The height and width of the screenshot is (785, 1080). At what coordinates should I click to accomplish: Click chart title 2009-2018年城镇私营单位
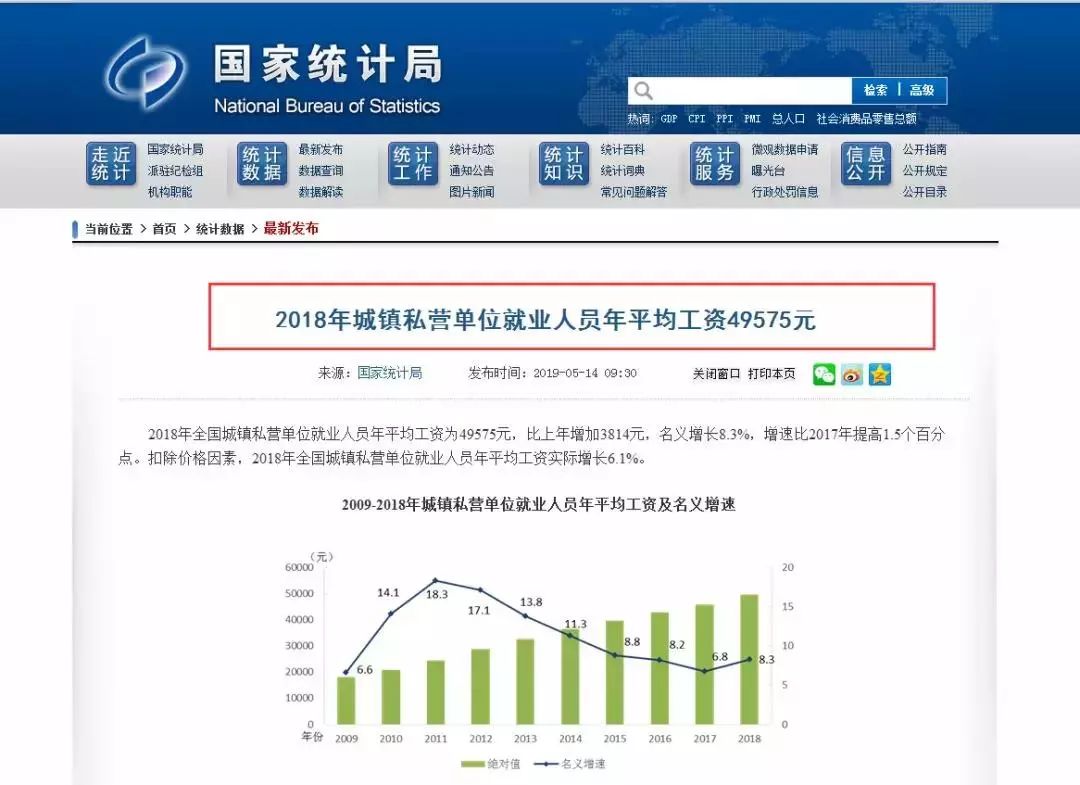coord(539,505)
